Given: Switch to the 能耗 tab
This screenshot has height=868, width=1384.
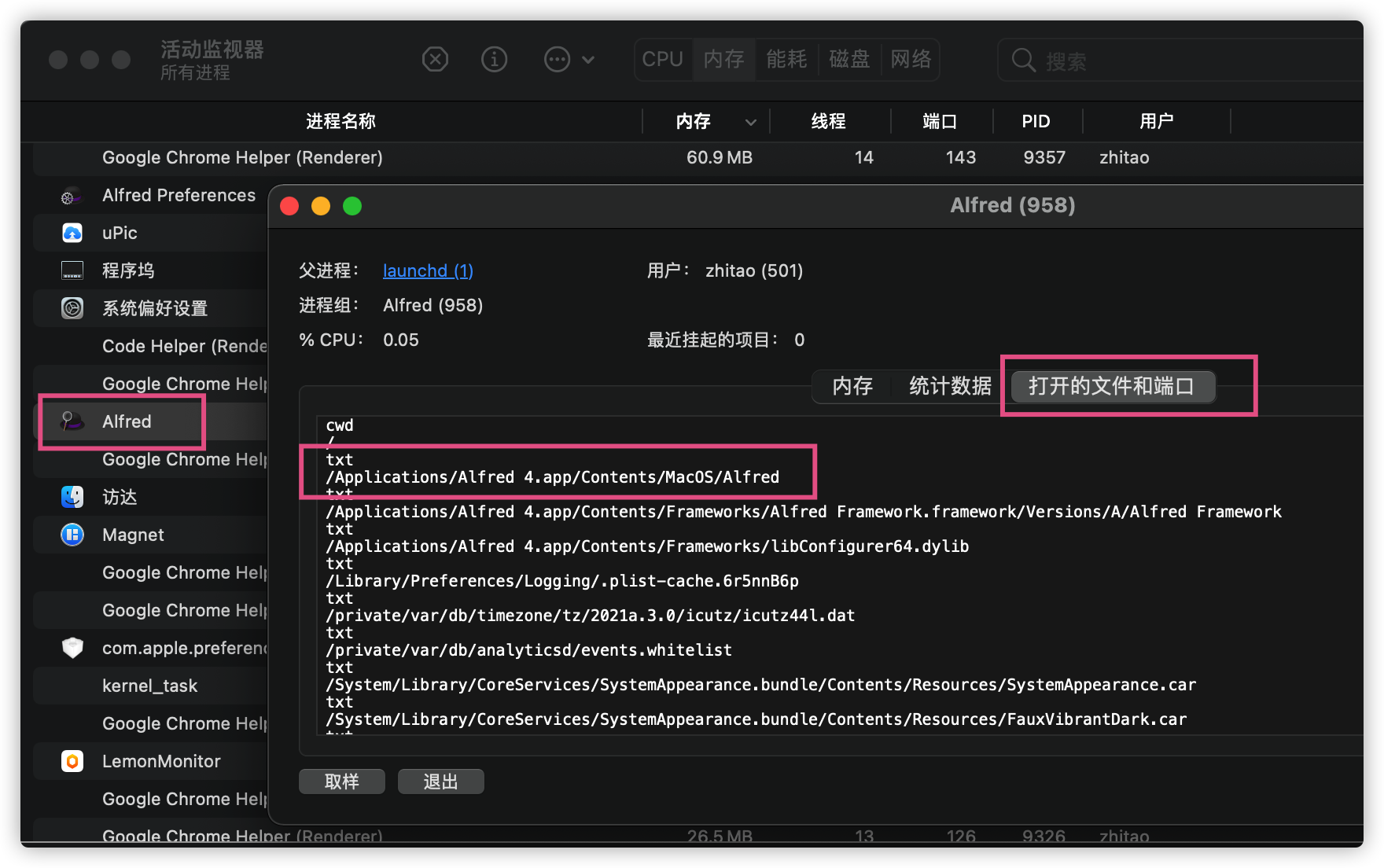Looking at the screenshot, I should 786,59.
